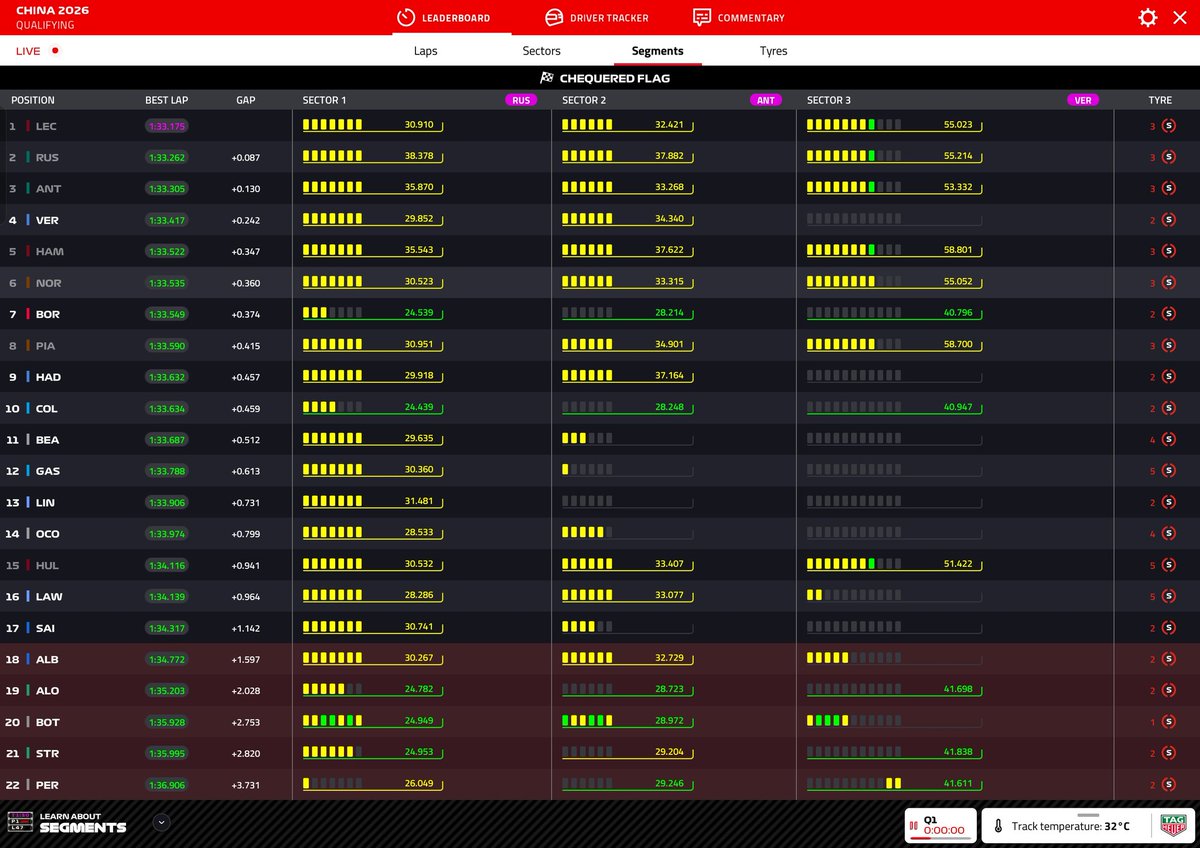Click the chequered flag icon
The height and width of the screenshot is (848, 1200).
coord(546,78)
